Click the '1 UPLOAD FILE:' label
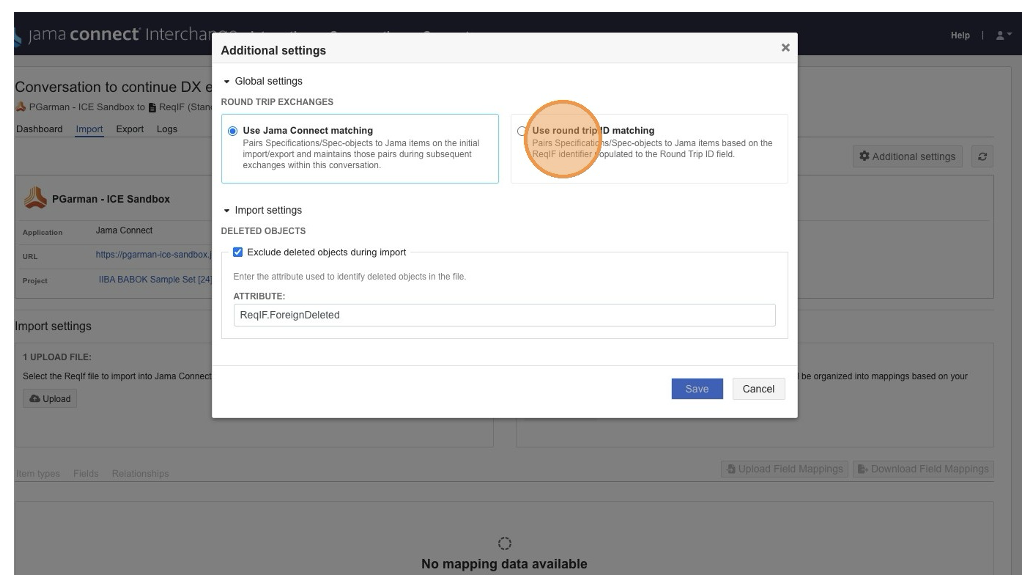The height and width of the screenshot is (586, 1034). pos(57,357)
